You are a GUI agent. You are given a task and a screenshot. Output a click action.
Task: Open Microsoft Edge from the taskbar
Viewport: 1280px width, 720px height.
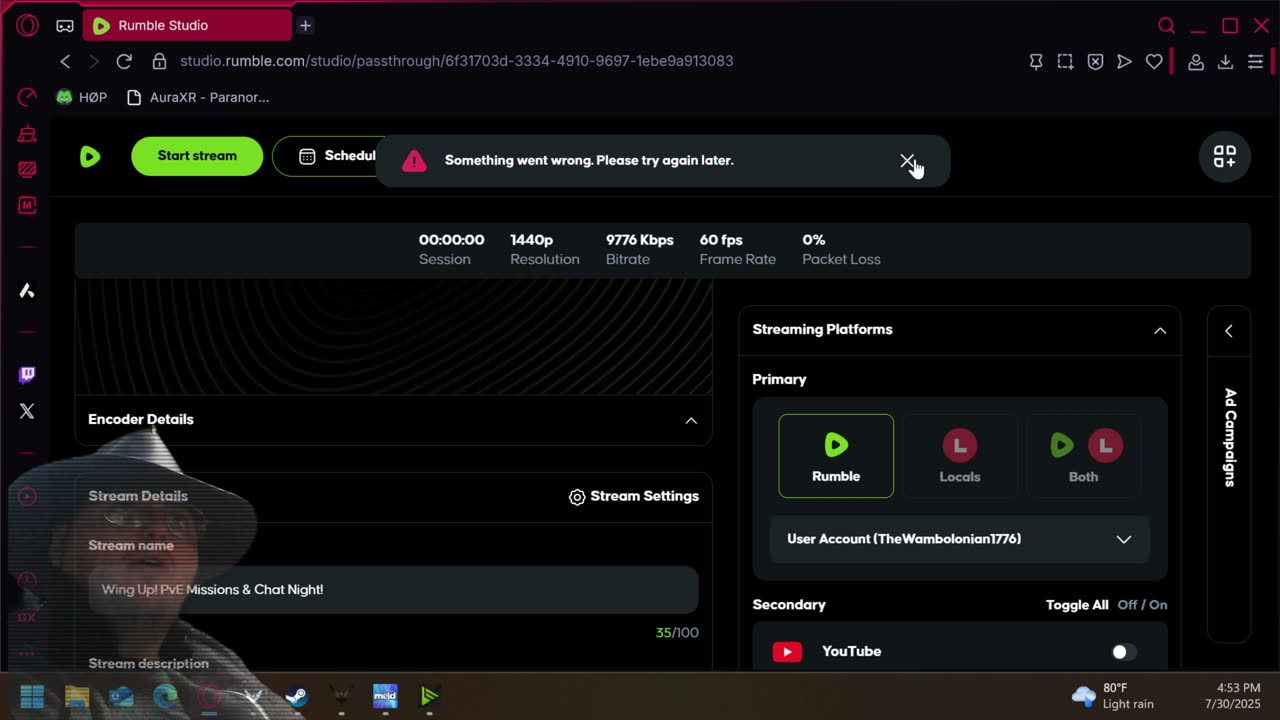click(x=165, y=696)
